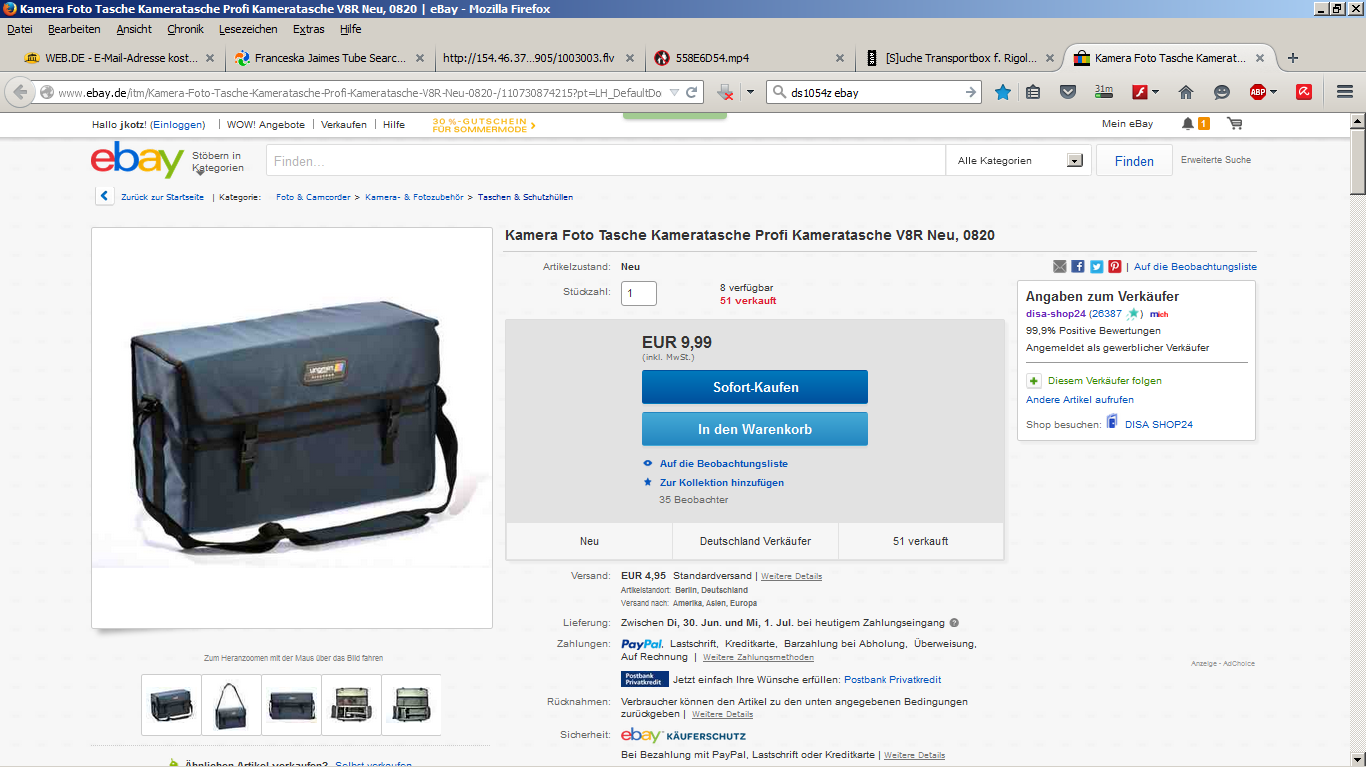Close the Kamera Foto Tasche tab
Screen dimensions: 1366x768
point(1261,58)
